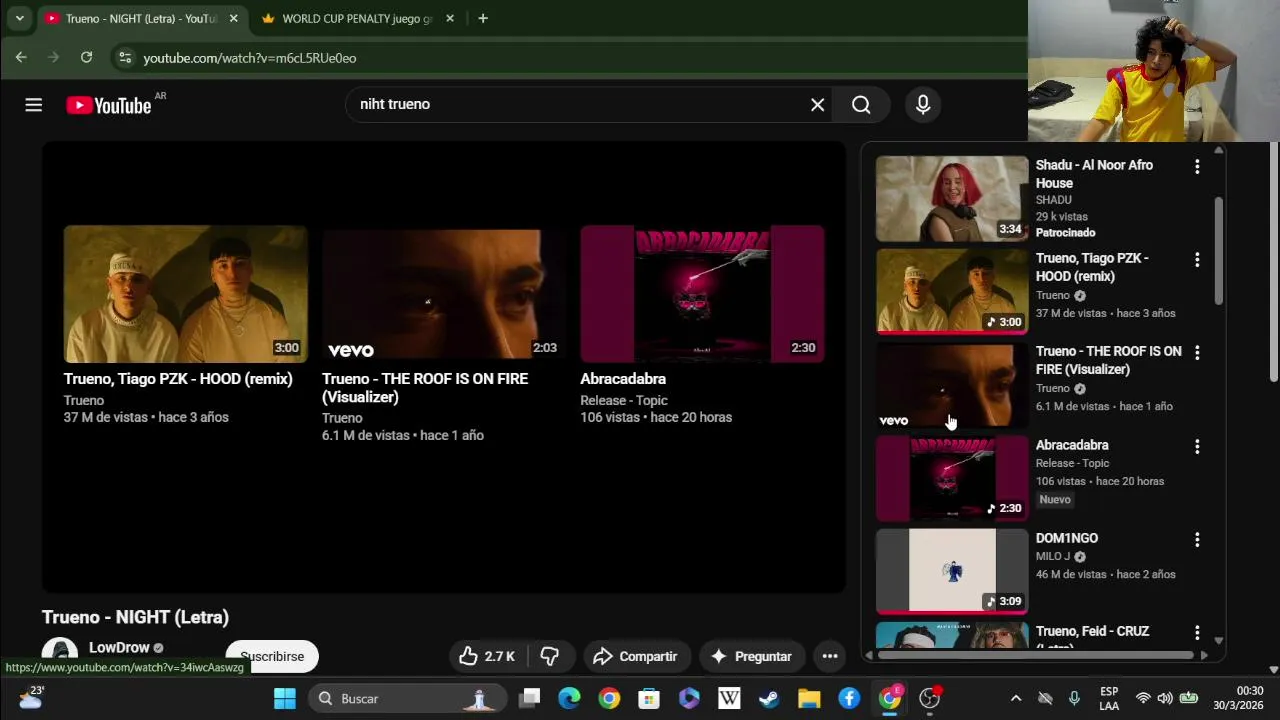Play the HOOD (remix) end-screen thumbnail
The width and height of the screenshot is (1280, 720).
pyautogui.click(x=185, y=294)
